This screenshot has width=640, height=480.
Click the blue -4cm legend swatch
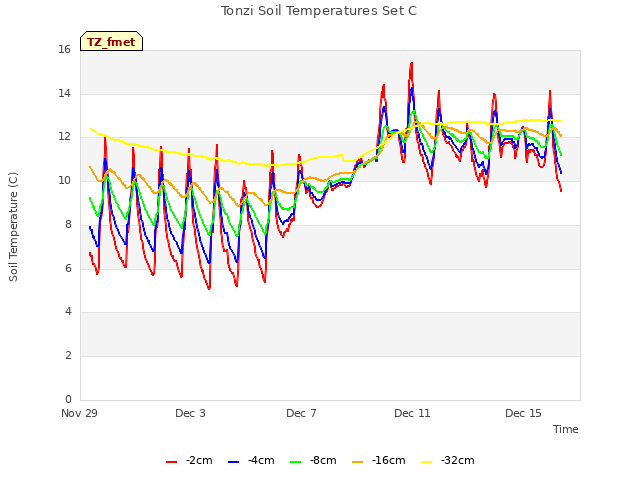(x=233, y=462)
